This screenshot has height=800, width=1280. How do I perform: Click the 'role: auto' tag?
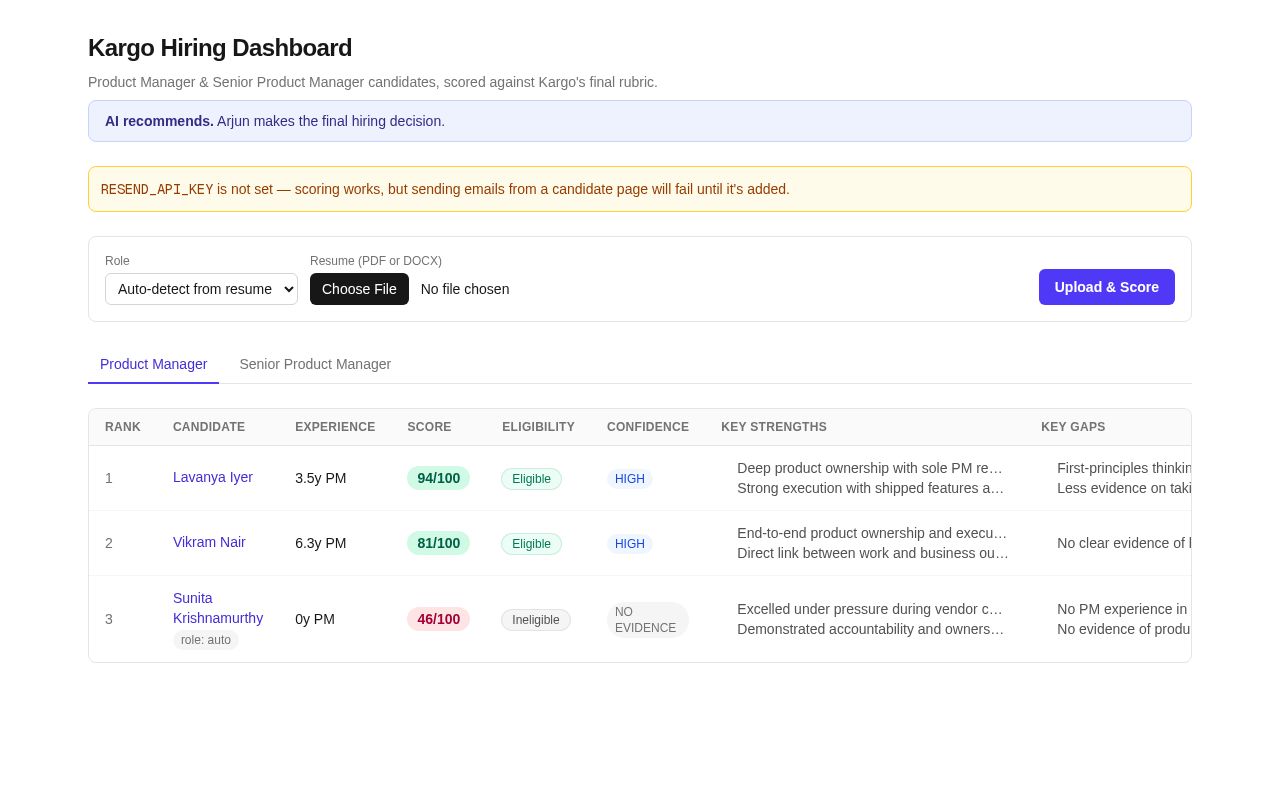206,640
